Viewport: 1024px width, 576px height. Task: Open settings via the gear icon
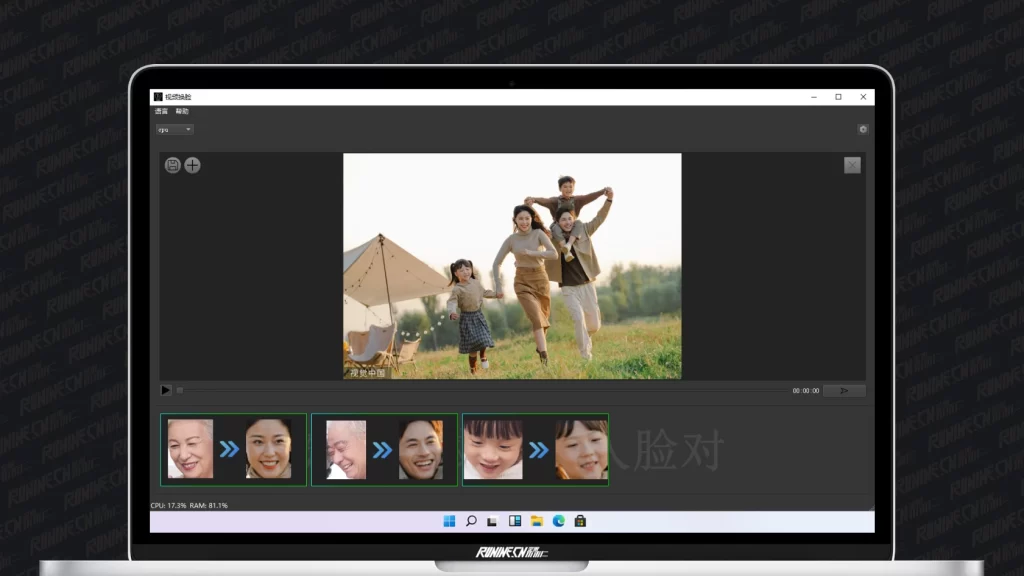(x=862, y=129)
